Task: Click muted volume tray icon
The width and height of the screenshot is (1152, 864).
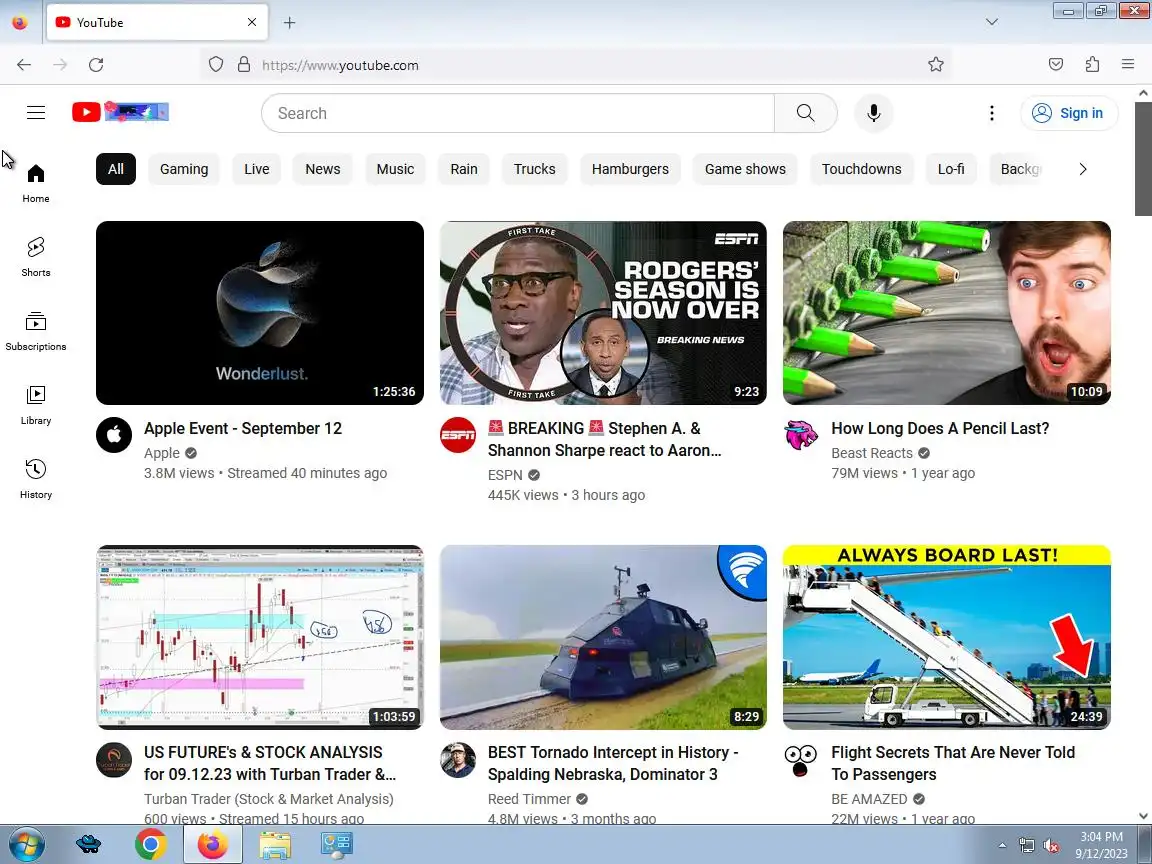Action: pos(1051,846)
